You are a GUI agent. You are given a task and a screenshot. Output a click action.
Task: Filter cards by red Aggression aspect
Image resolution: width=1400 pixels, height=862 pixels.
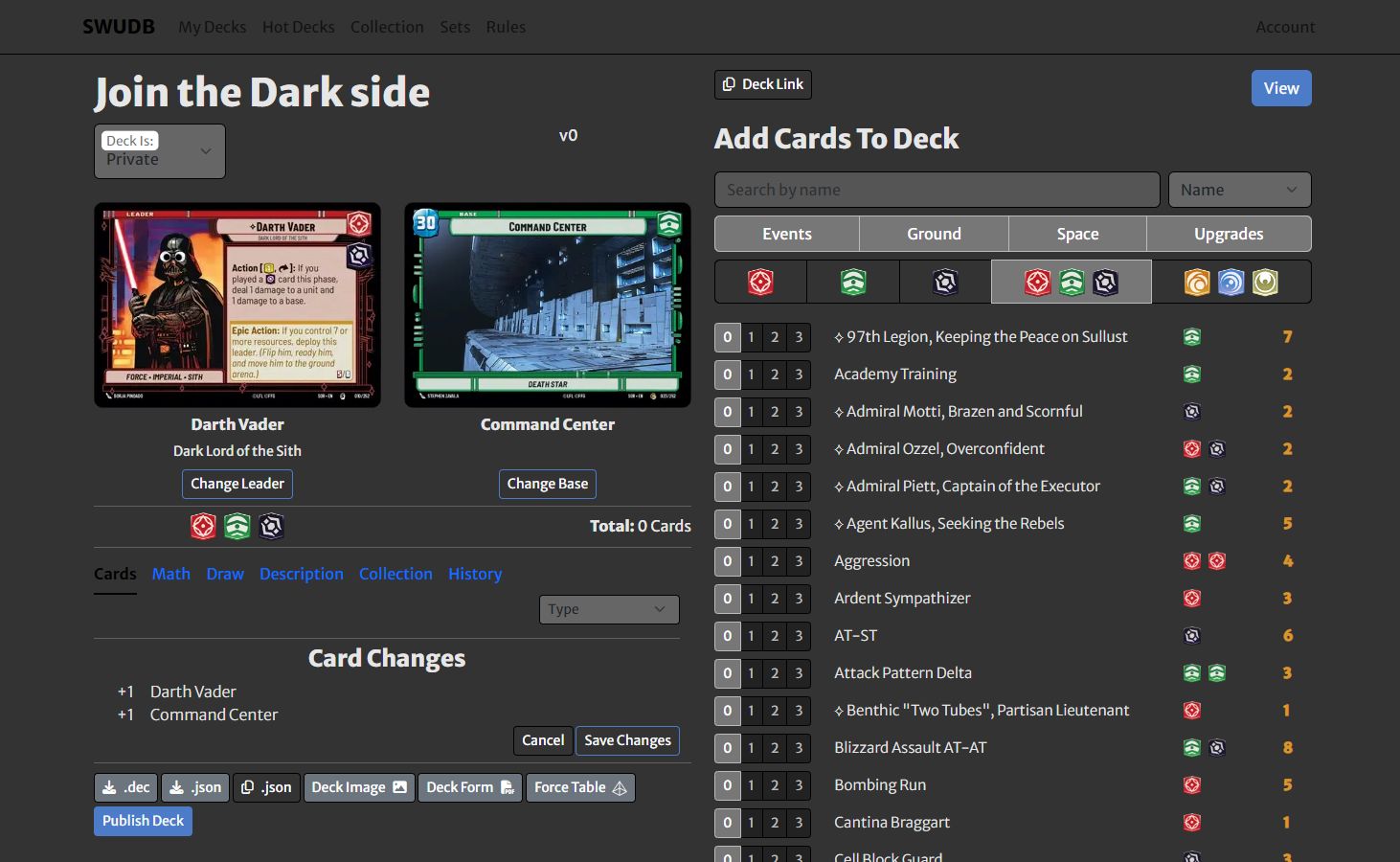[760, 282]
